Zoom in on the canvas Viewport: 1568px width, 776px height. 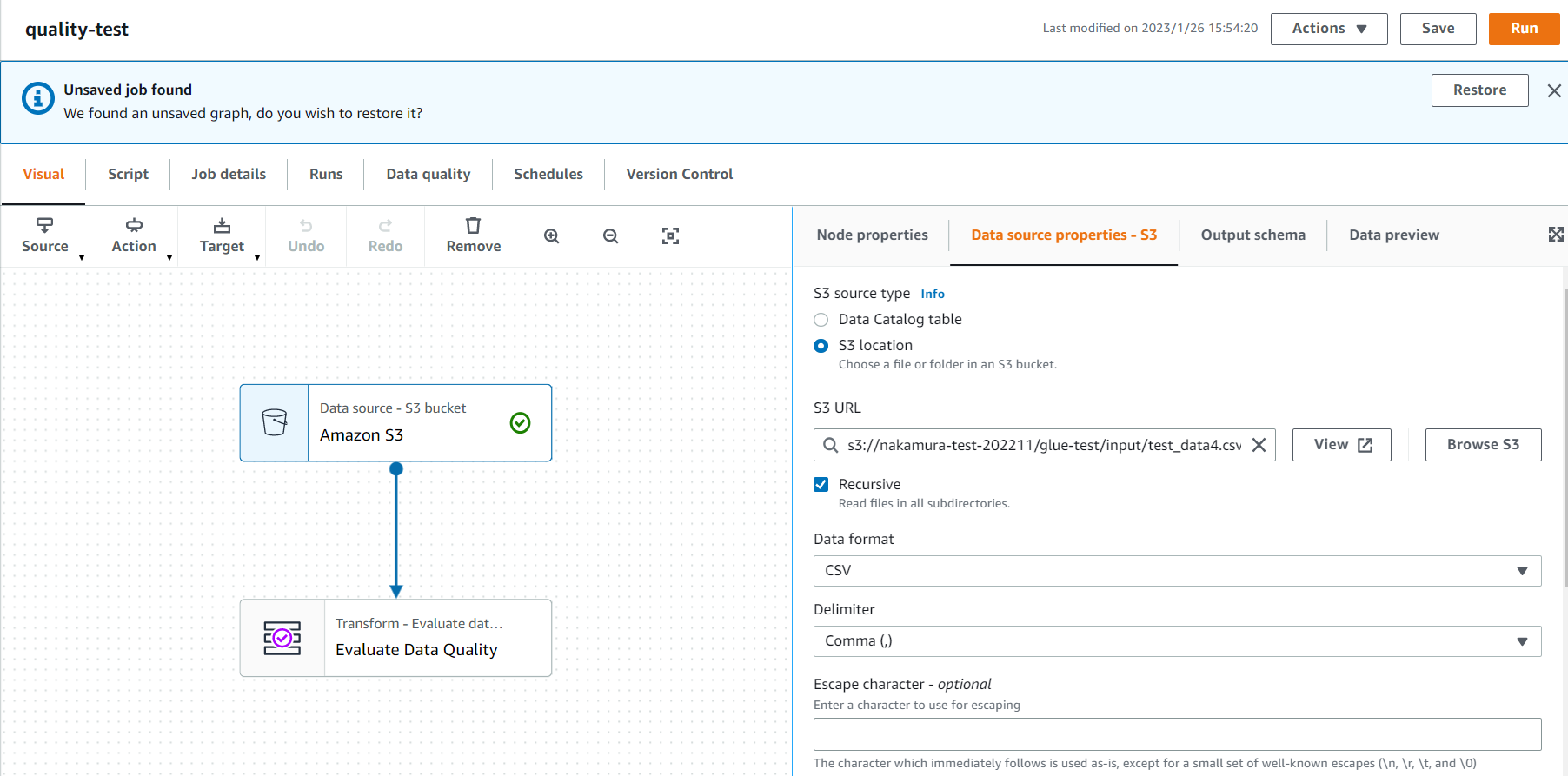[552, 236]
